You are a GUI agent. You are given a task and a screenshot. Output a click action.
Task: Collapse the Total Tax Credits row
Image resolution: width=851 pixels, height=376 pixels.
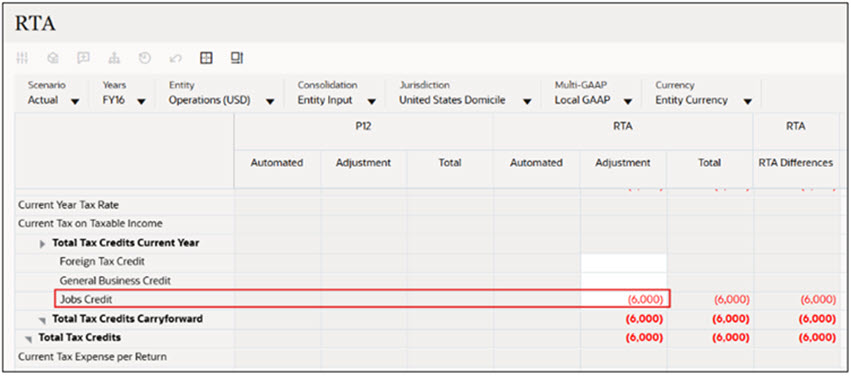pyautogui.click(x=29, y=339)
